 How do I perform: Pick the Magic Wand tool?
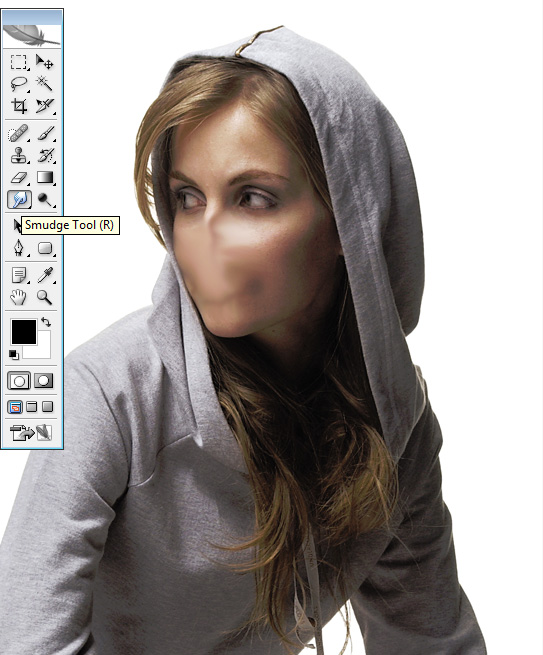pos(44,84)
